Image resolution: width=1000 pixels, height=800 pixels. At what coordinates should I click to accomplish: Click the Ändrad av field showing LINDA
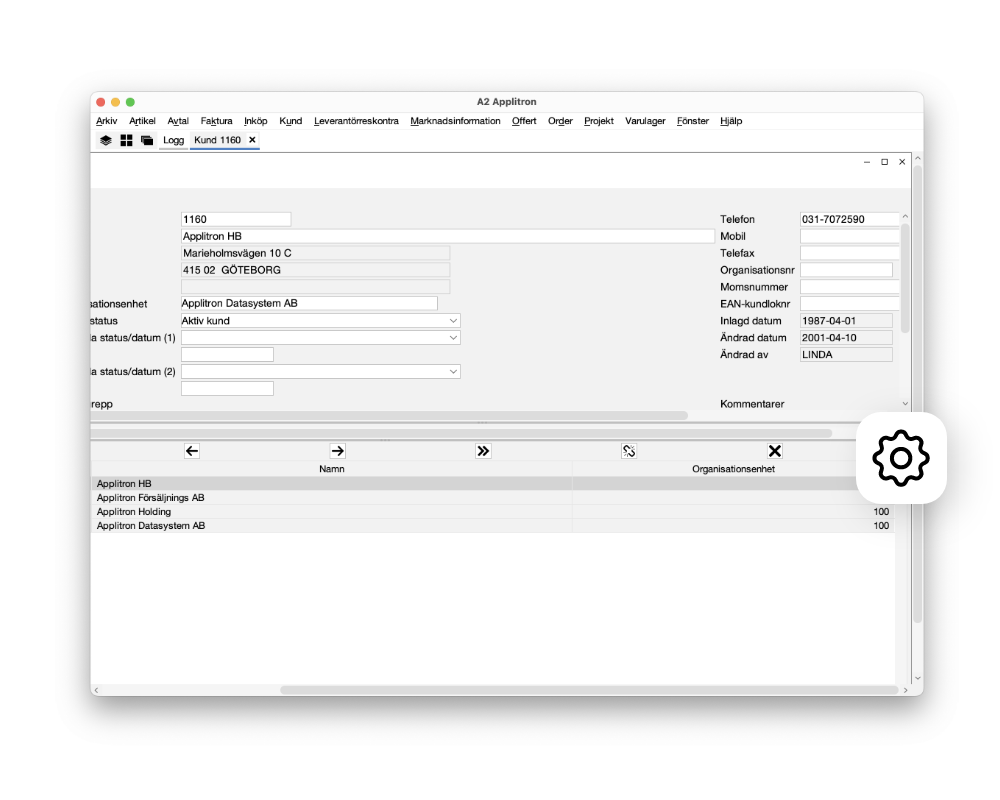[x=846, y=355]
